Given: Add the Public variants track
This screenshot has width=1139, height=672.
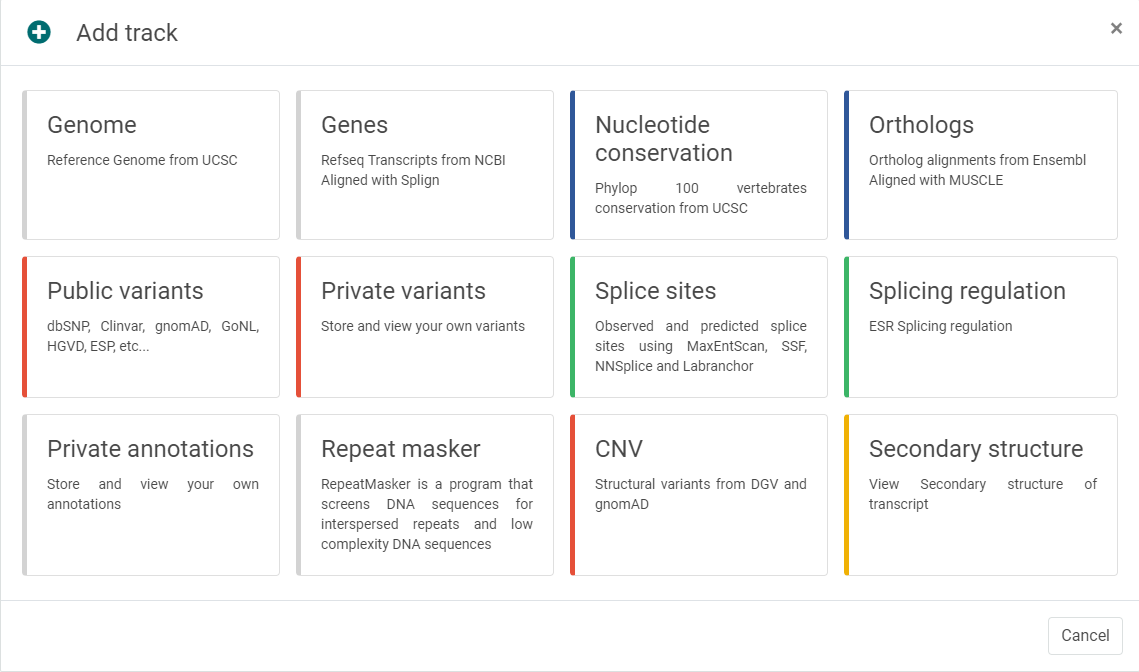Looking at the screenshot, I should click(x=151, y=327).
